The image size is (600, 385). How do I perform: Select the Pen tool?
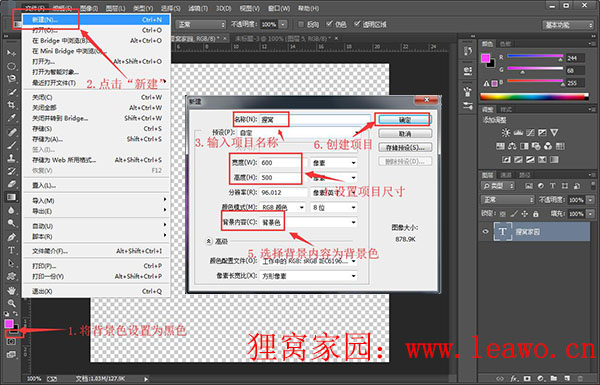pos(11,237)
